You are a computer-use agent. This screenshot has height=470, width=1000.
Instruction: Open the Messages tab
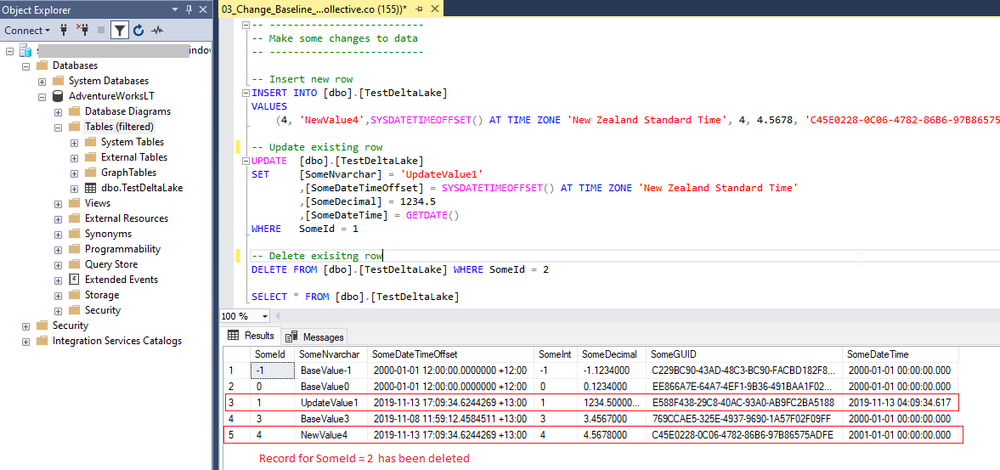[x=315, y=337]
